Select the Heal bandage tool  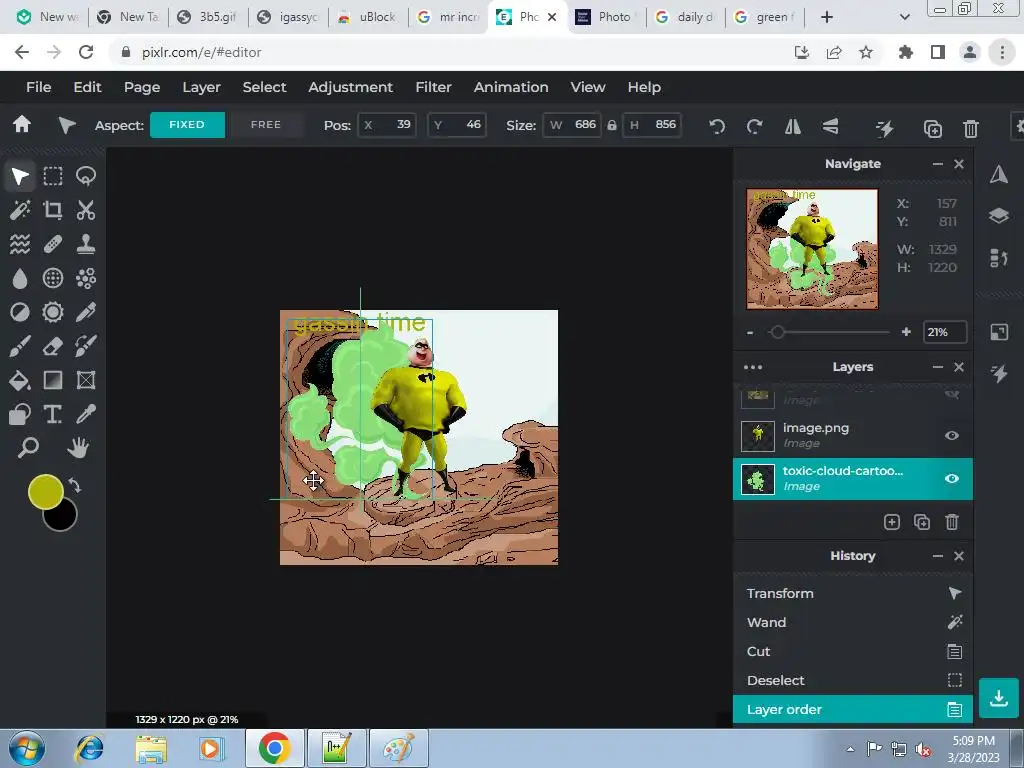[x=53, y=244]
